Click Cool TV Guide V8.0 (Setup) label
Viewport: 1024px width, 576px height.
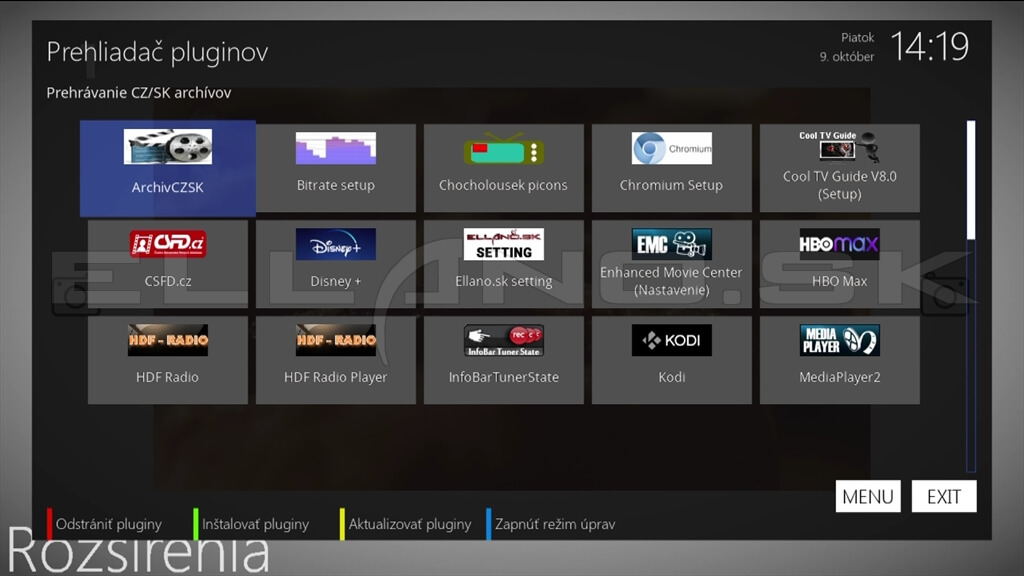tap(840, 185)
